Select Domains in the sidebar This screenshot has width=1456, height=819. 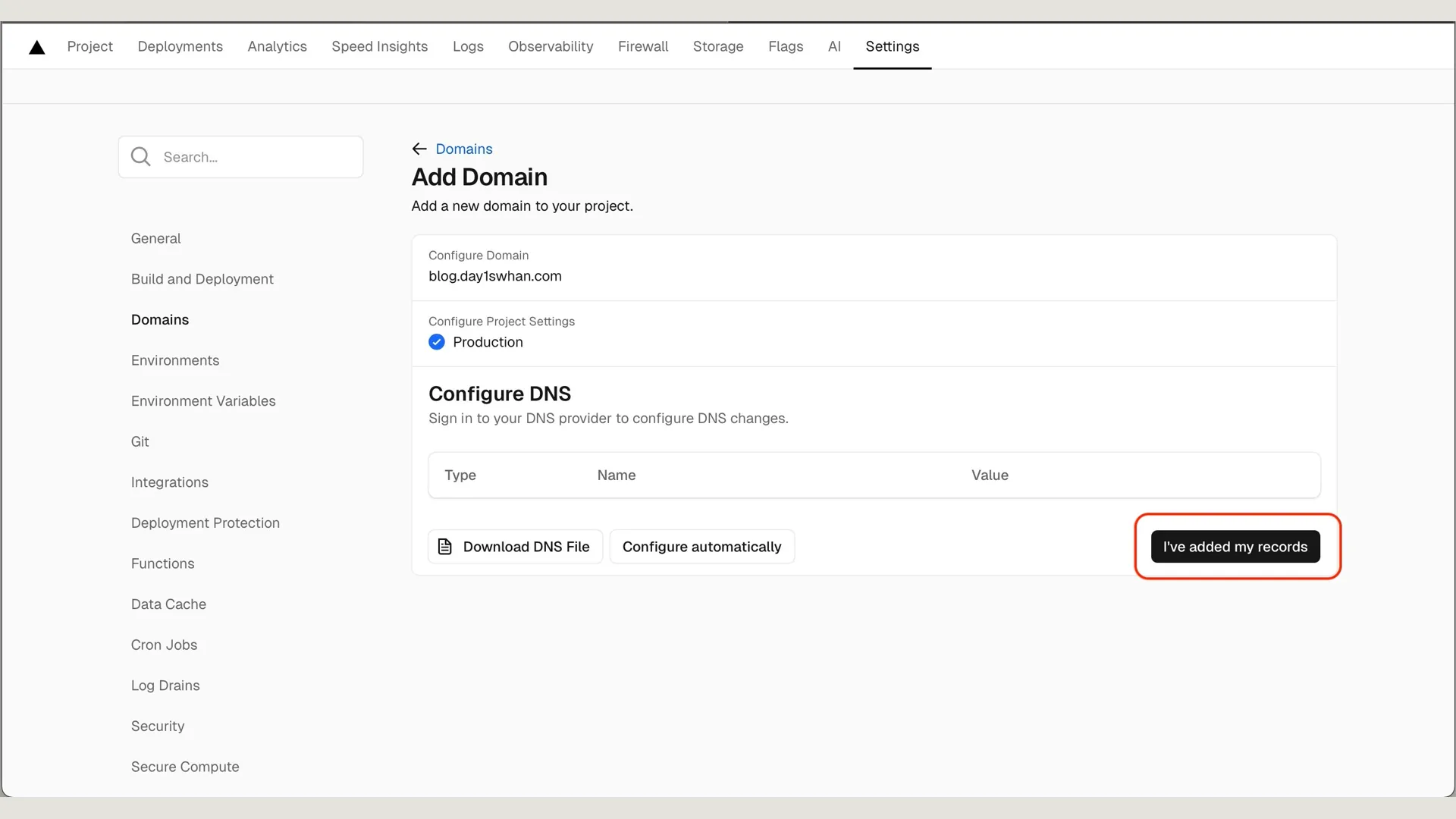pyautogui.click(x=159, y=319)
